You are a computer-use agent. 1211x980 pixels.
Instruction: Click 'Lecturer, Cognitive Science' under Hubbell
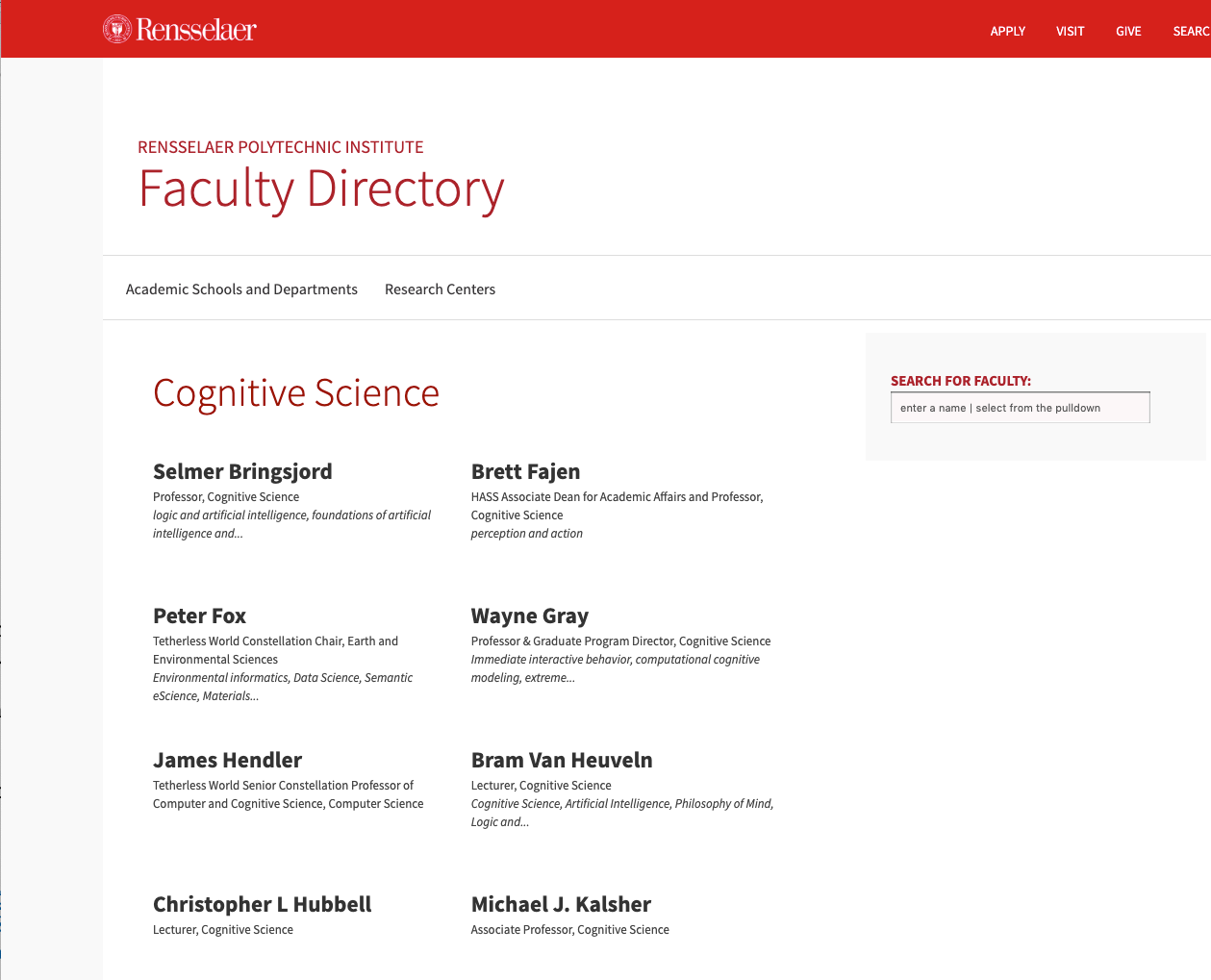223,929
